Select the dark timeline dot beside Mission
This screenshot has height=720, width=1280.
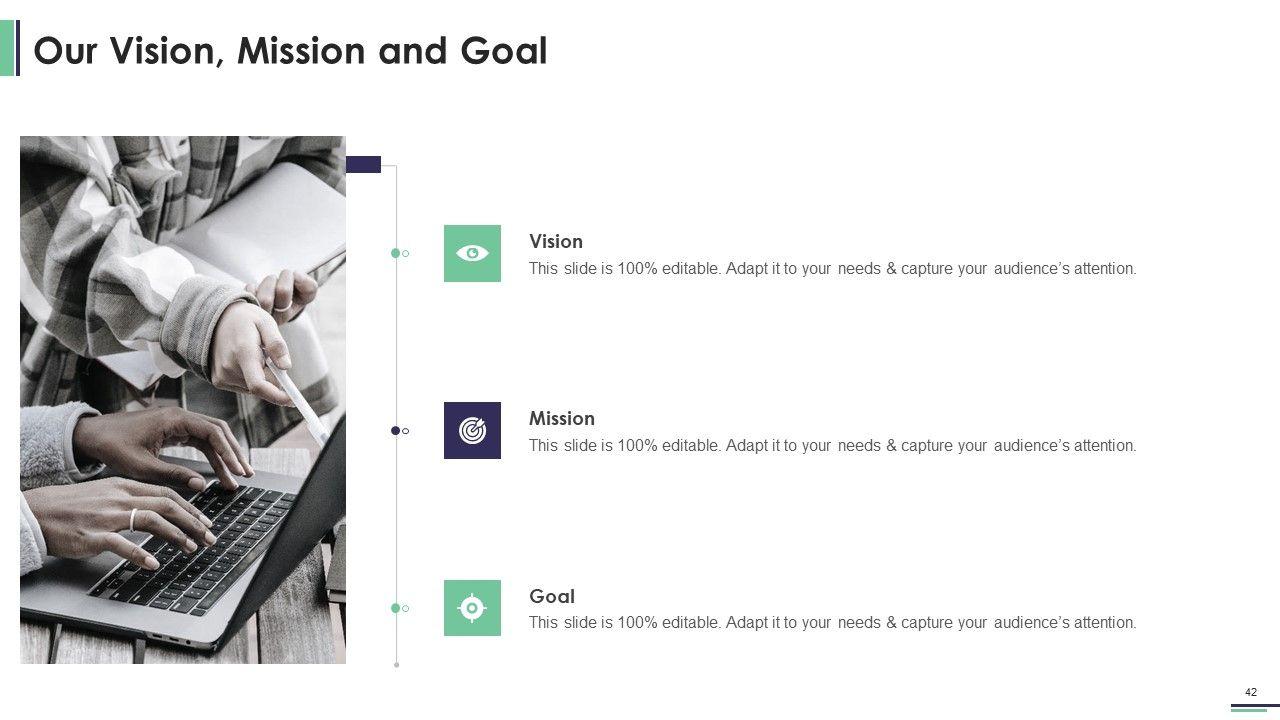point(396,430)
